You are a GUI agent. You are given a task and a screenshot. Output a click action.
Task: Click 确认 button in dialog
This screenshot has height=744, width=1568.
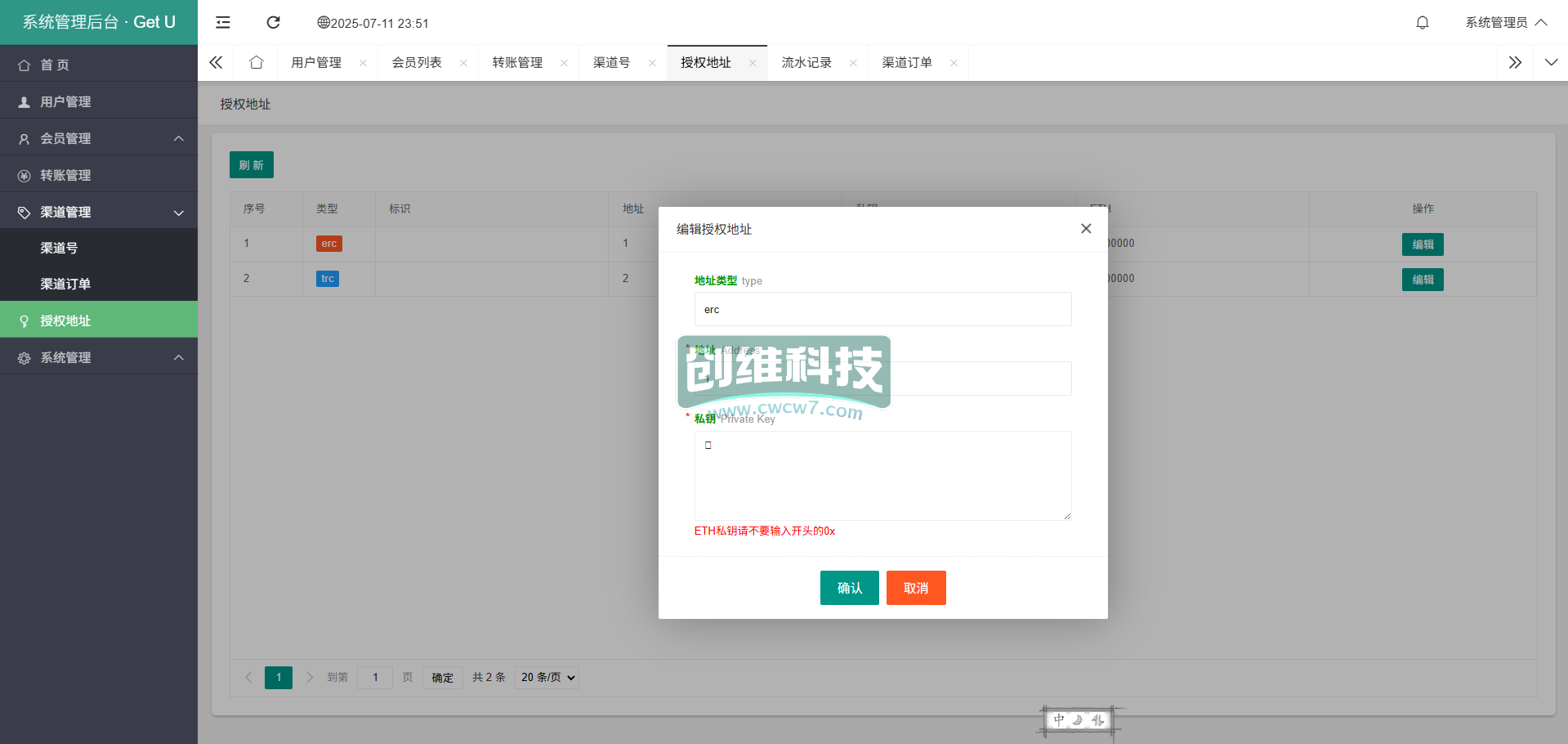850,588
